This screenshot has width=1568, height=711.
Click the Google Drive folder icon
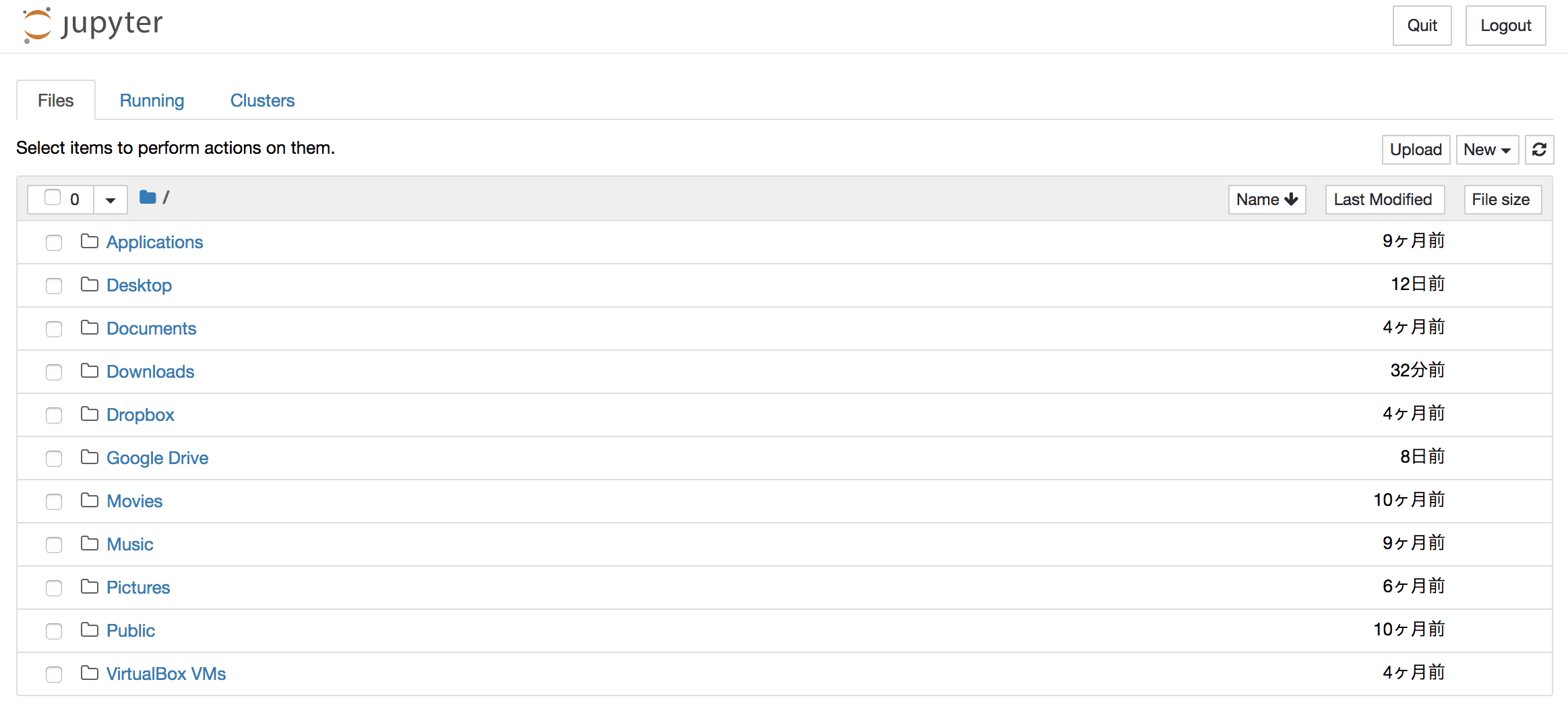(x=89, y=457)
